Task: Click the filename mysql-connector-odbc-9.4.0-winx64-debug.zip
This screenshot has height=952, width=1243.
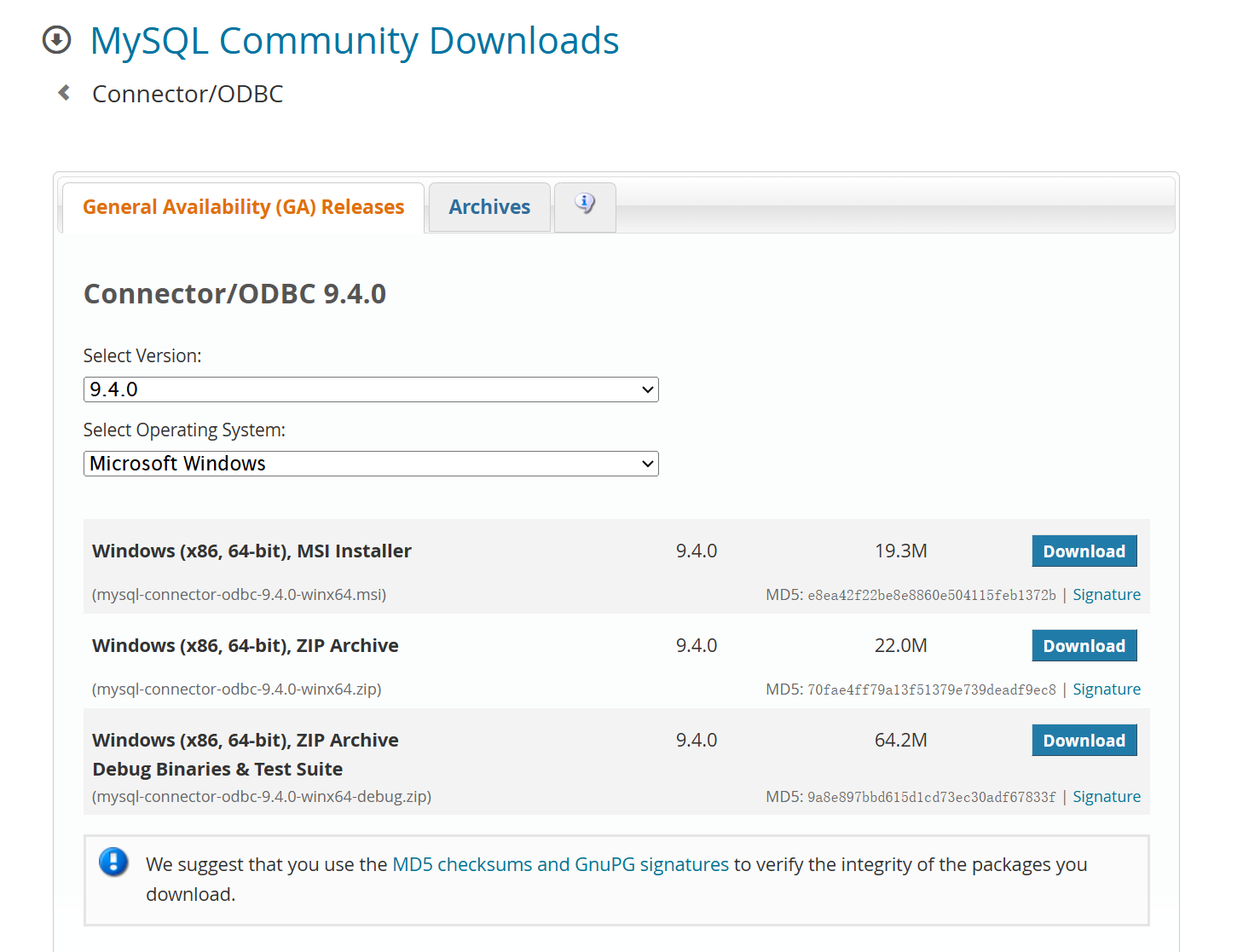Action: coord(262,797)
